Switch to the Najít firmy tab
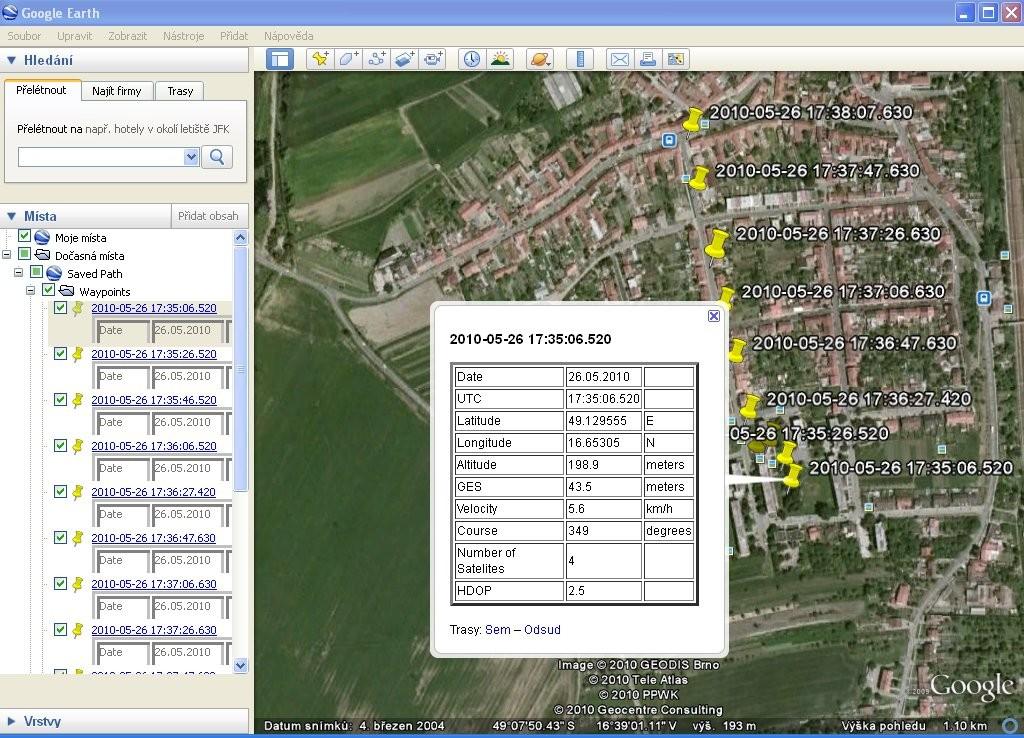1024x738 pixels. tap(117, 91)
